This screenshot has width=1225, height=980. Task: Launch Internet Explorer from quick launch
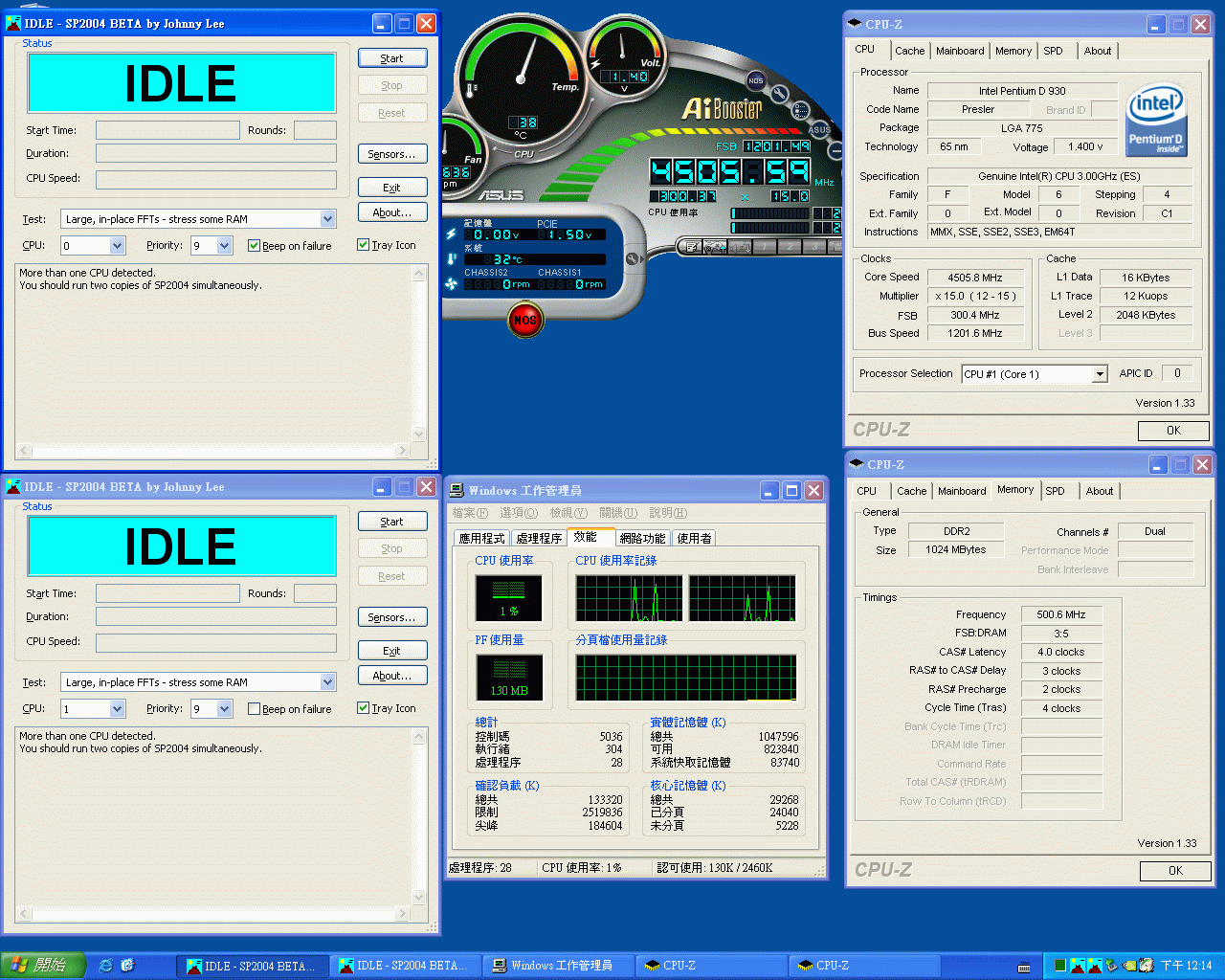(x=106, y=965)
